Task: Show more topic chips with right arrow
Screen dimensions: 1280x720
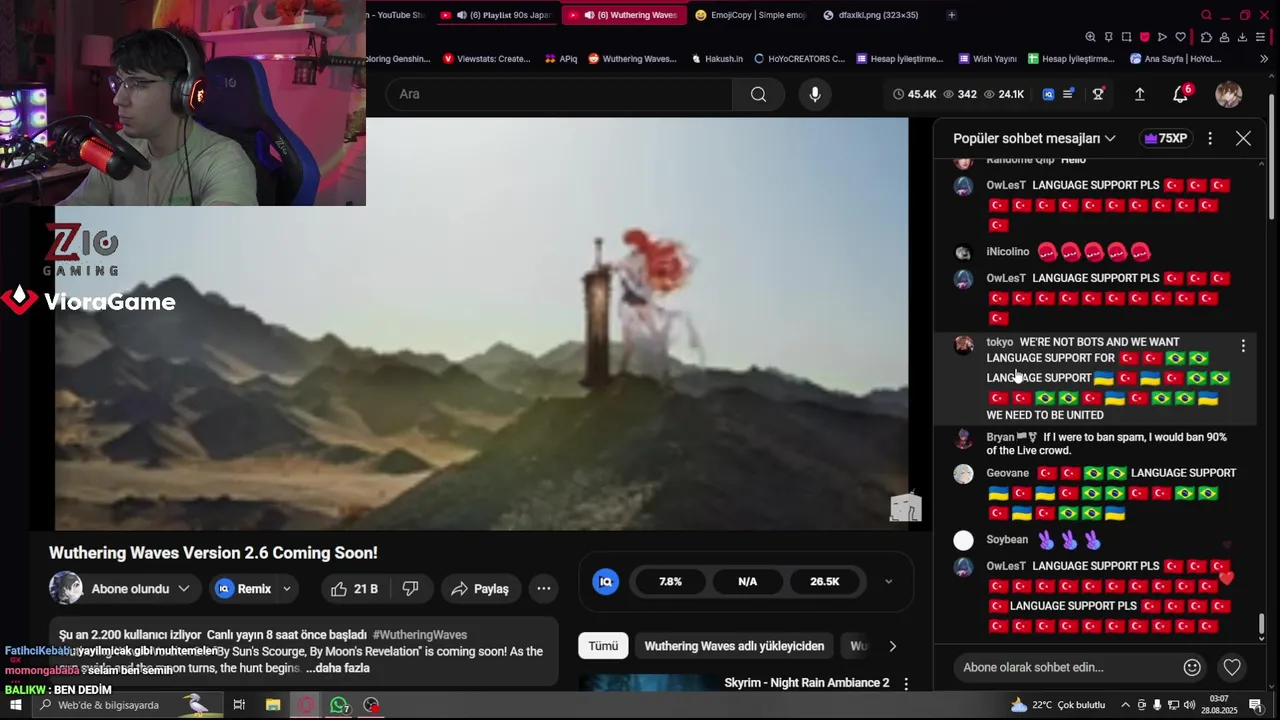Action: 892,646
